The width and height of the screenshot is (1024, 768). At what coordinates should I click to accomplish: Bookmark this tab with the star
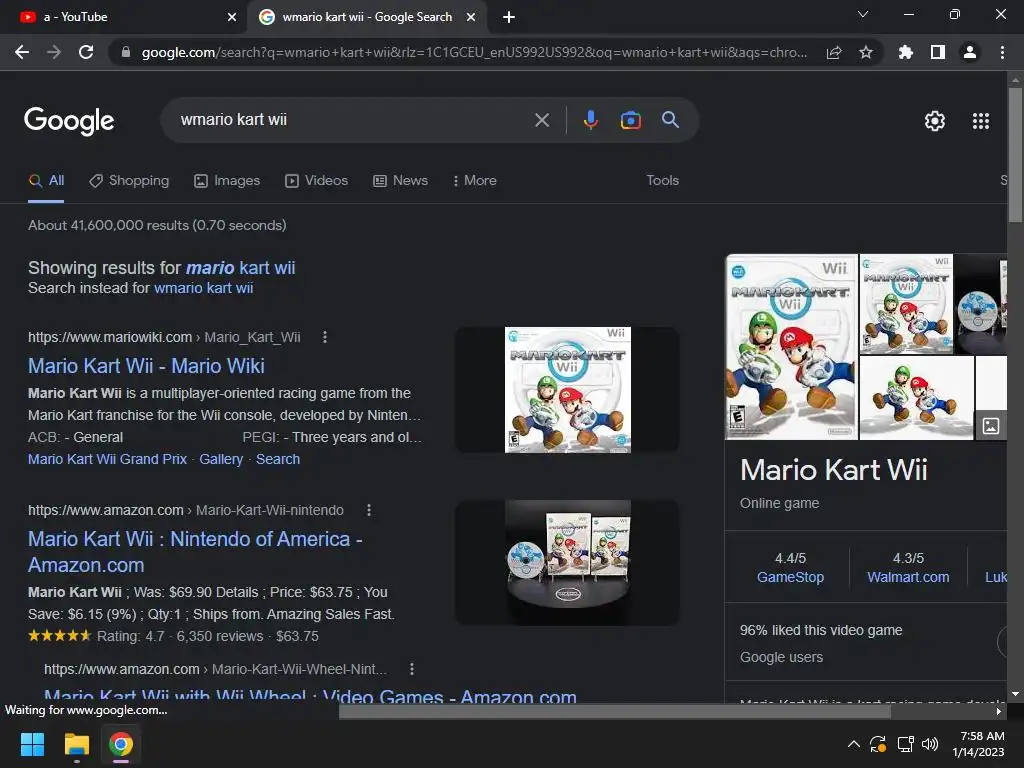coord(866,52)
